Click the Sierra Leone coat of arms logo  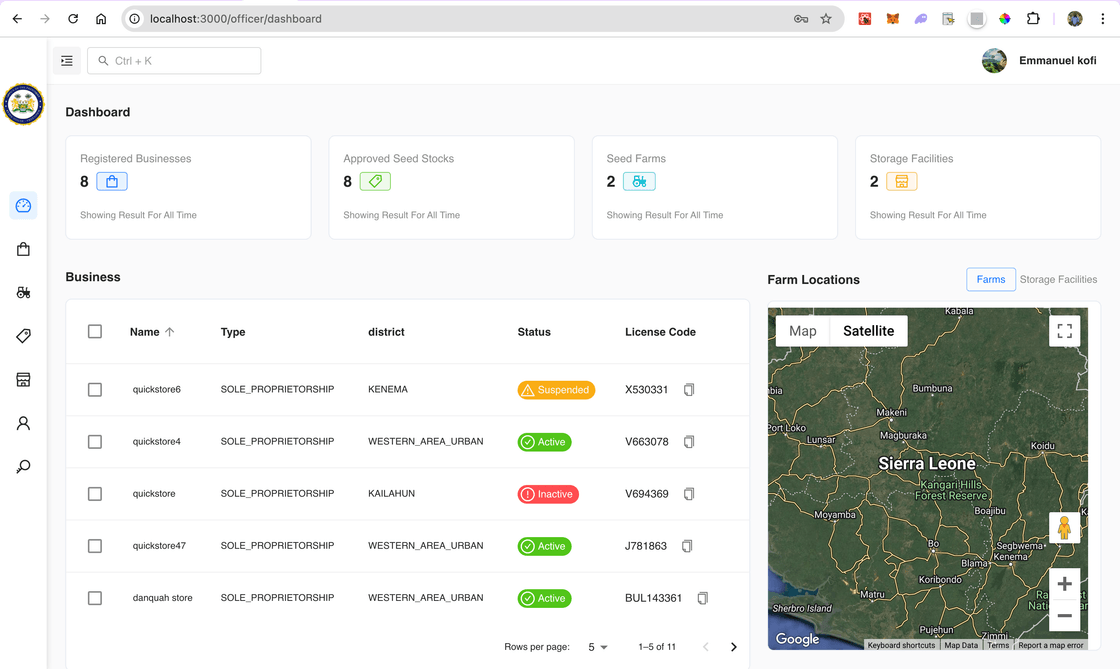point(24,104)
